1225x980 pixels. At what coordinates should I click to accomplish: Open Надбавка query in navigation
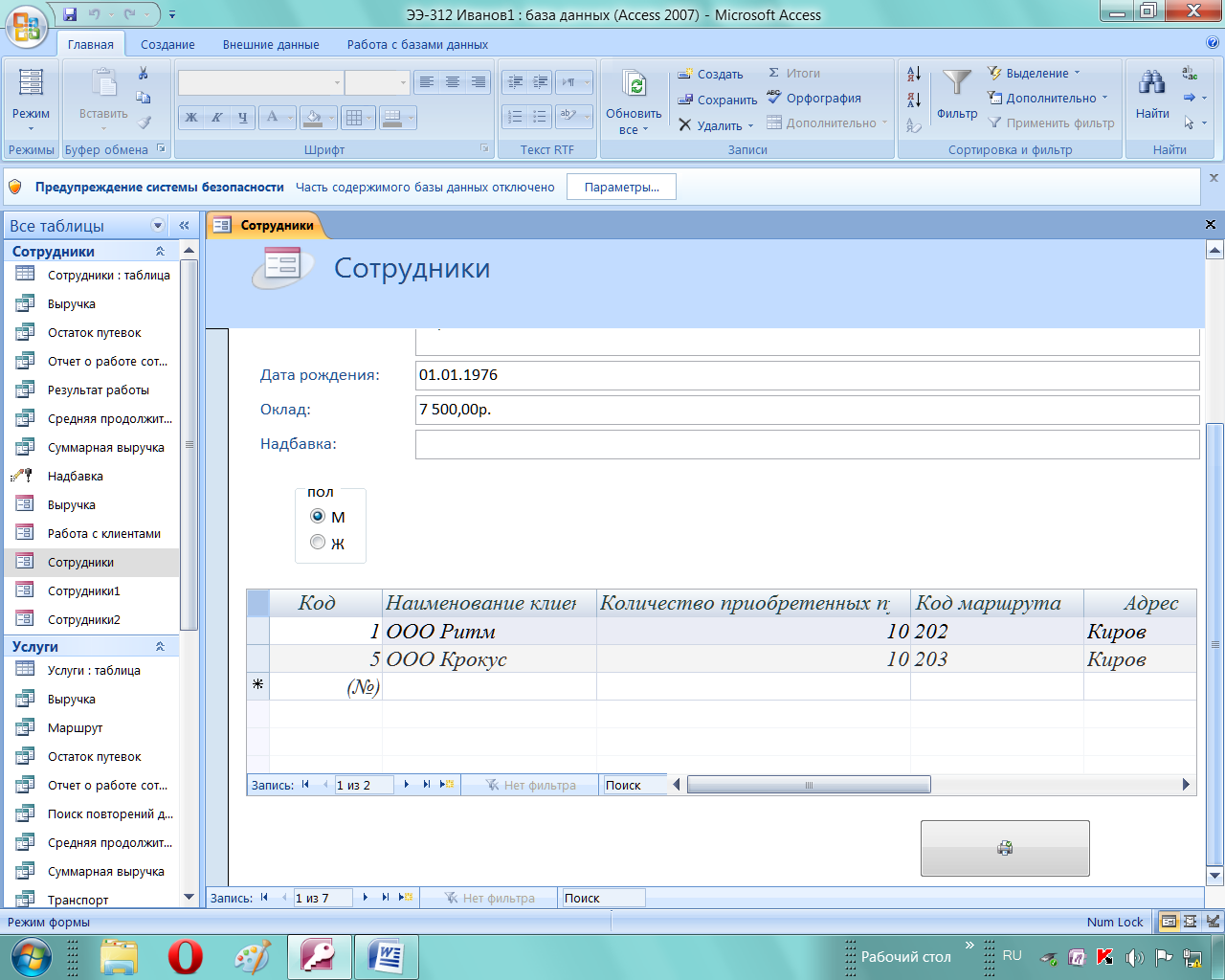(93, 476)
